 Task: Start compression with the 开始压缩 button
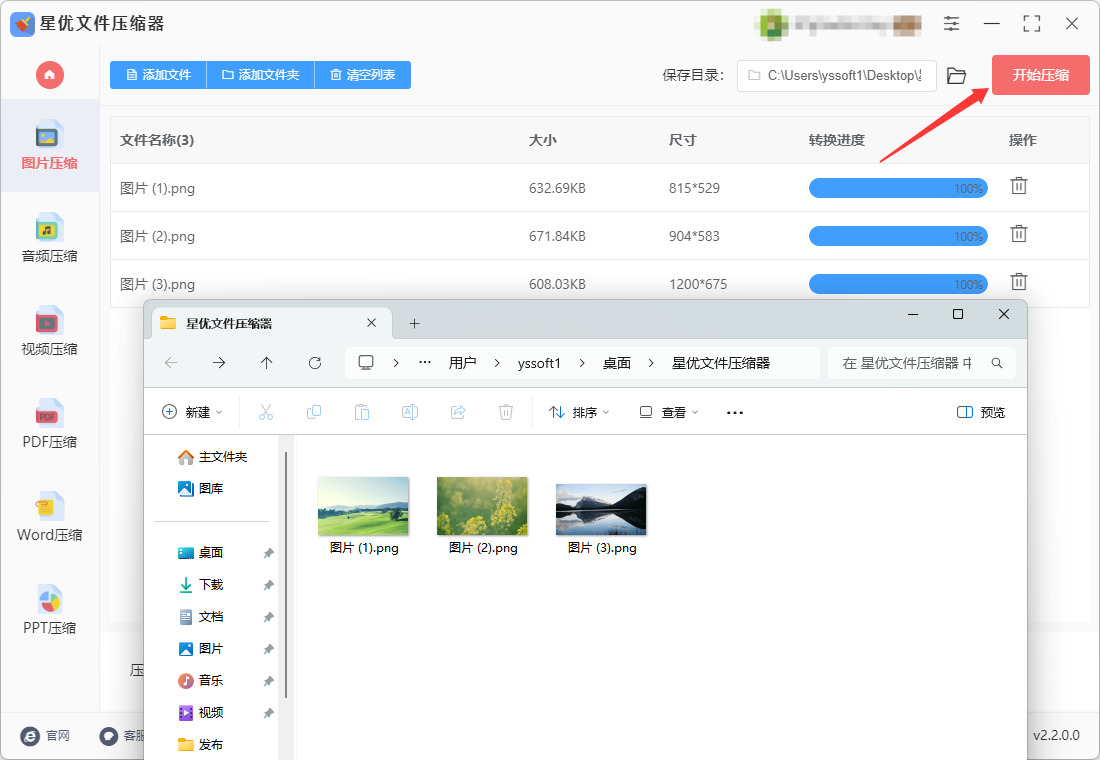[x=1040, y=75]
